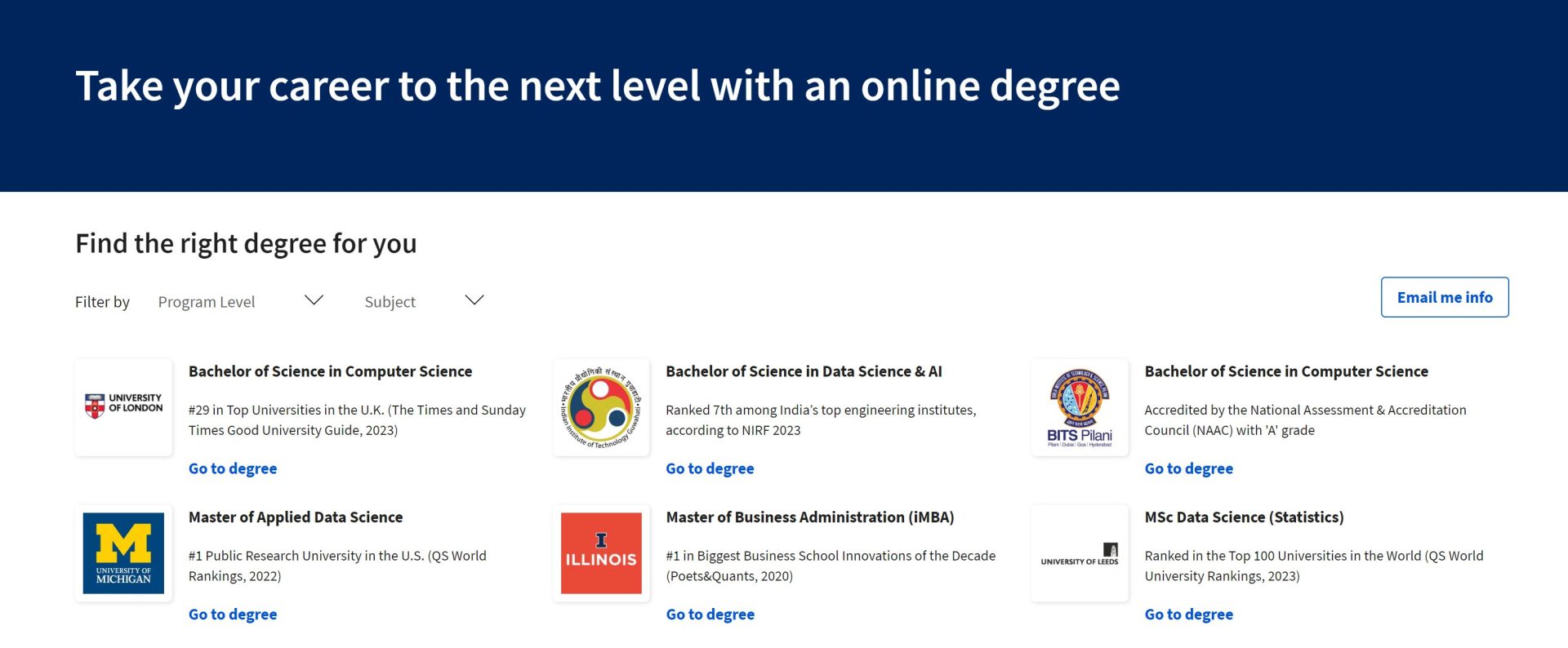Click the Illinois logo tile
Screen dimensions: 1568x648
pyautogui.click(x=601, y=553)
